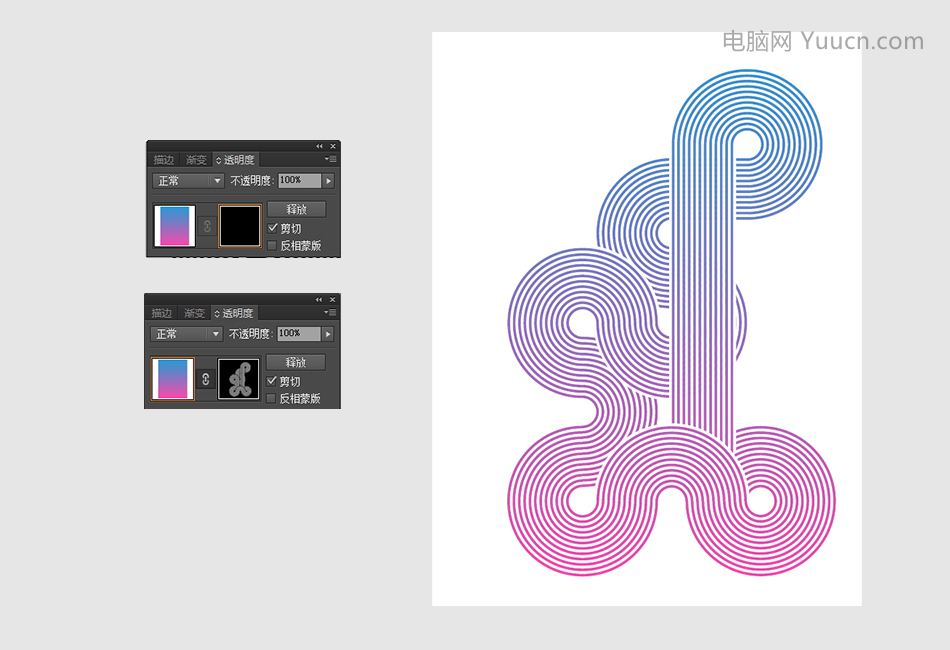Screen dimensions: 950x650
Task: Switch to the 描边 tab in the lower panel
Action: tap(162, 313)
